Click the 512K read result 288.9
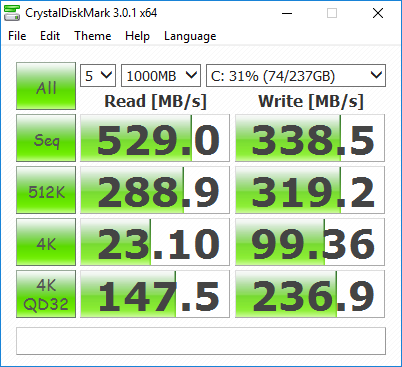The image size is (402, 367). [155, 190]
